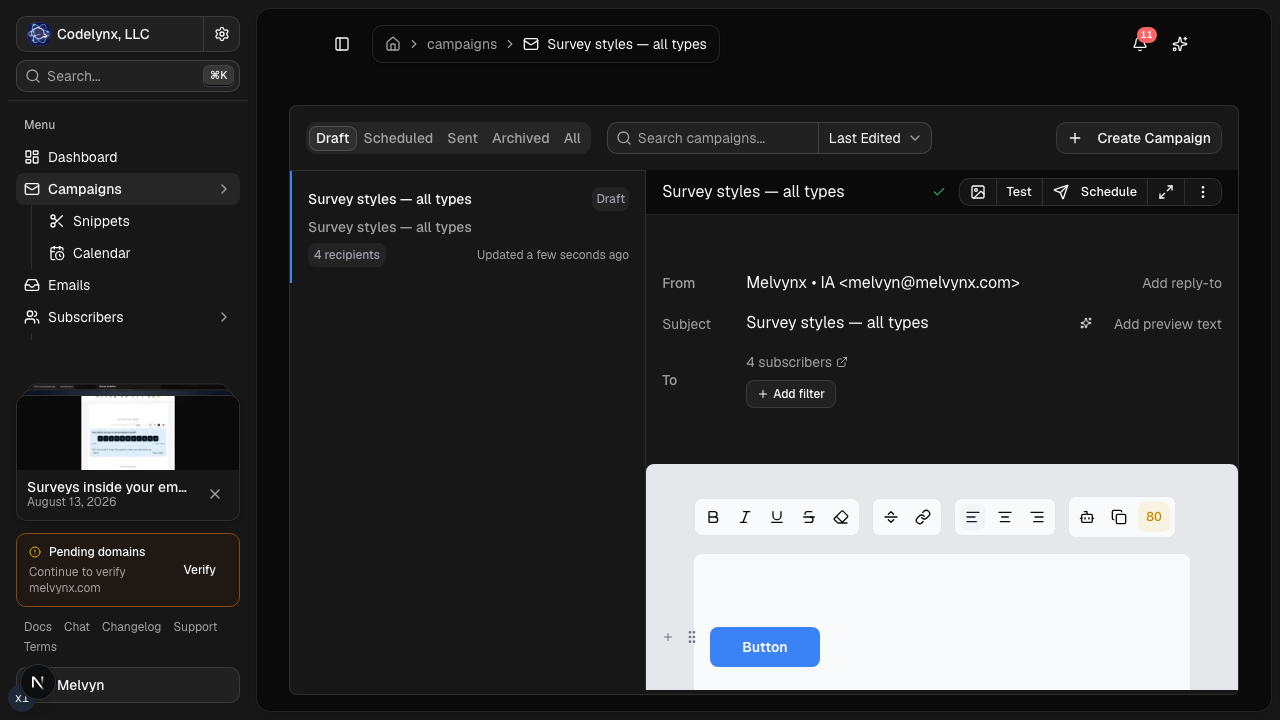Switch to the All campaigns tab
1280x720 pixels.
point(572,138)
